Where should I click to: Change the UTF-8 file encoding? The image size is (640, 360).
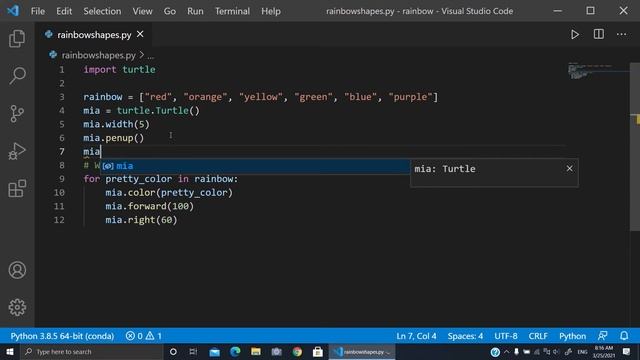pos(505,336)
